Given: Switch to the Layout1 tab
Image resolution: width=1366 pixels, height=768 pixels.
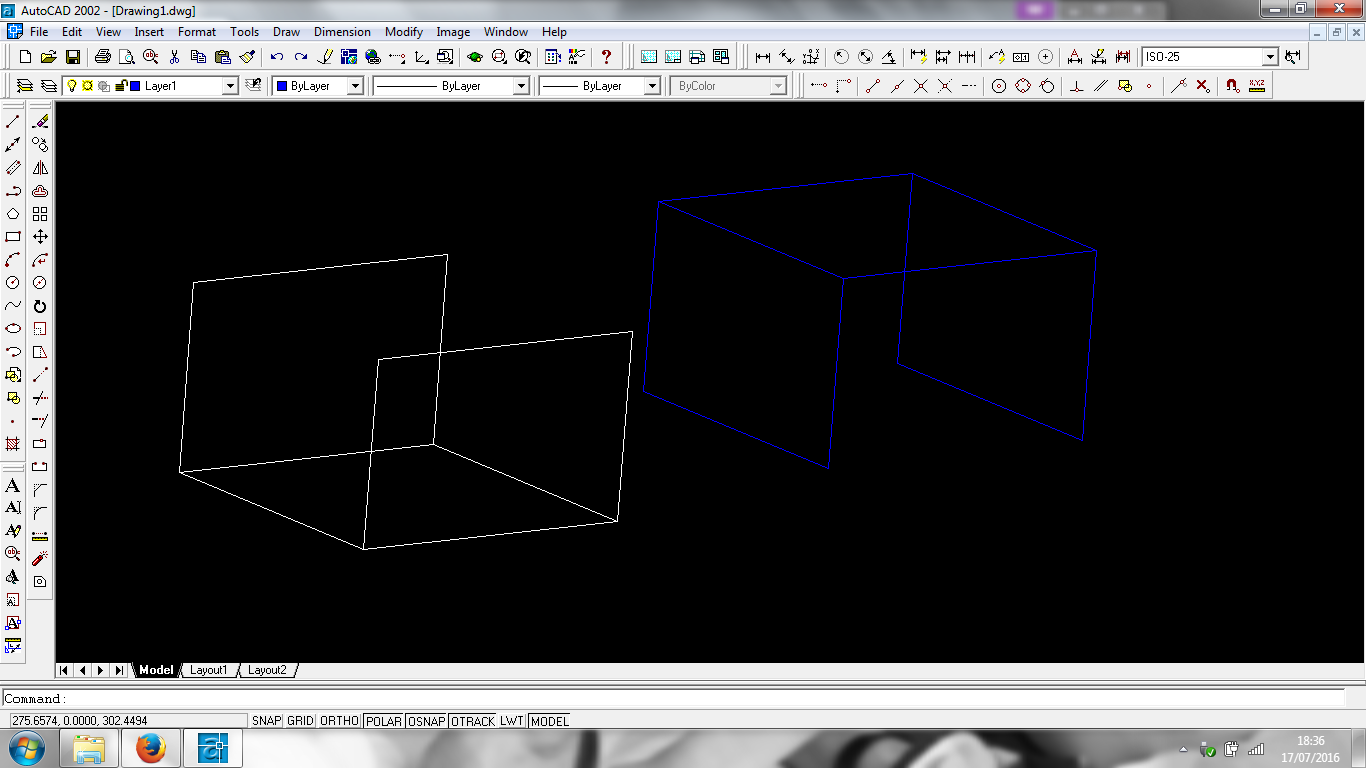Looking at the screenshot, I should [209, 670].
